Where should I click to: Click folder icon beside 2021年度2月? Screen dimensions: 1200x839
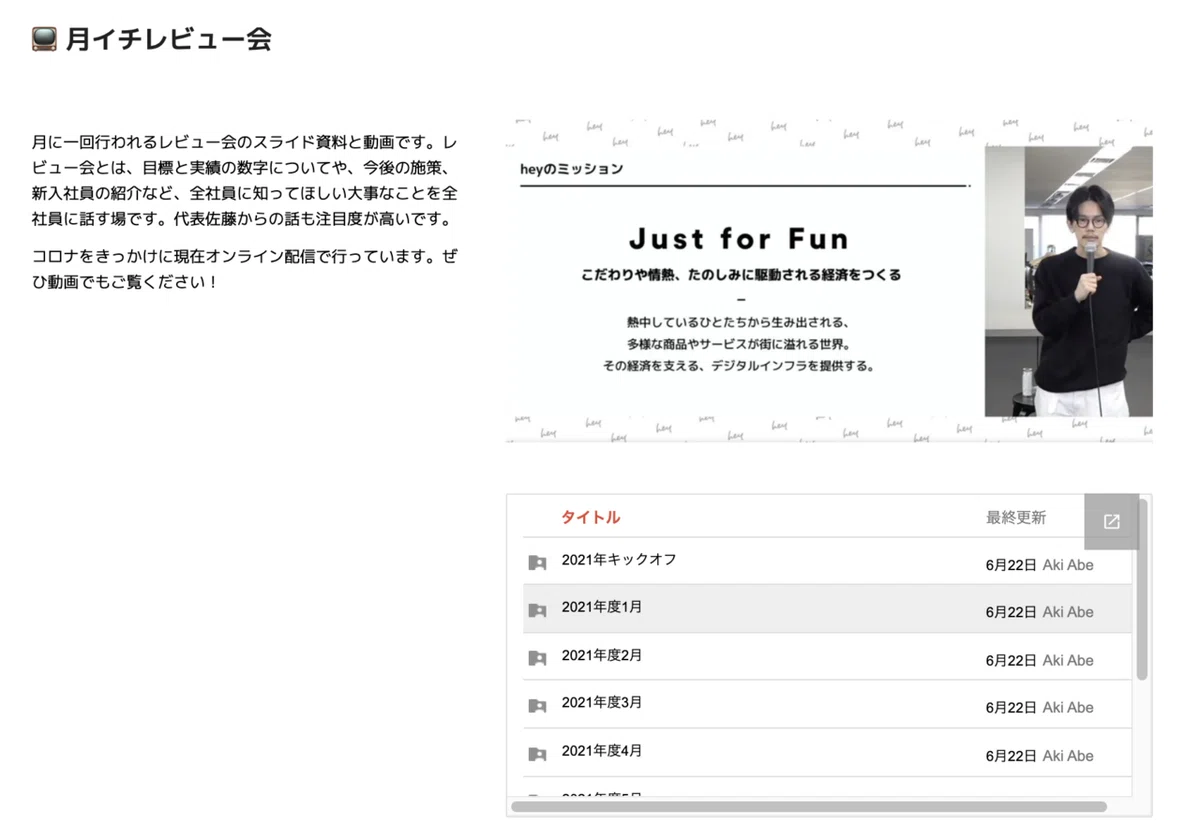(537, 658)
